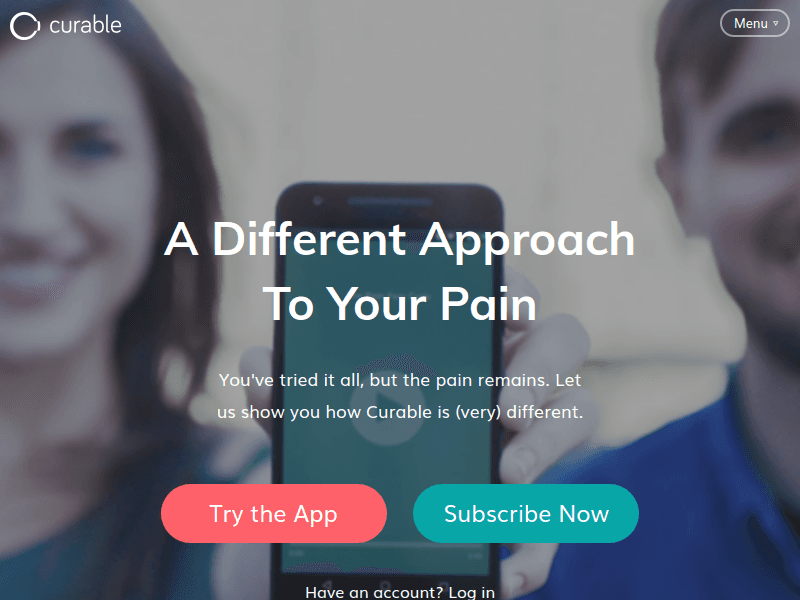Follow the Log in link
Image resolution: width=800 pixels, height=600 pixels.
click(471, 592)
